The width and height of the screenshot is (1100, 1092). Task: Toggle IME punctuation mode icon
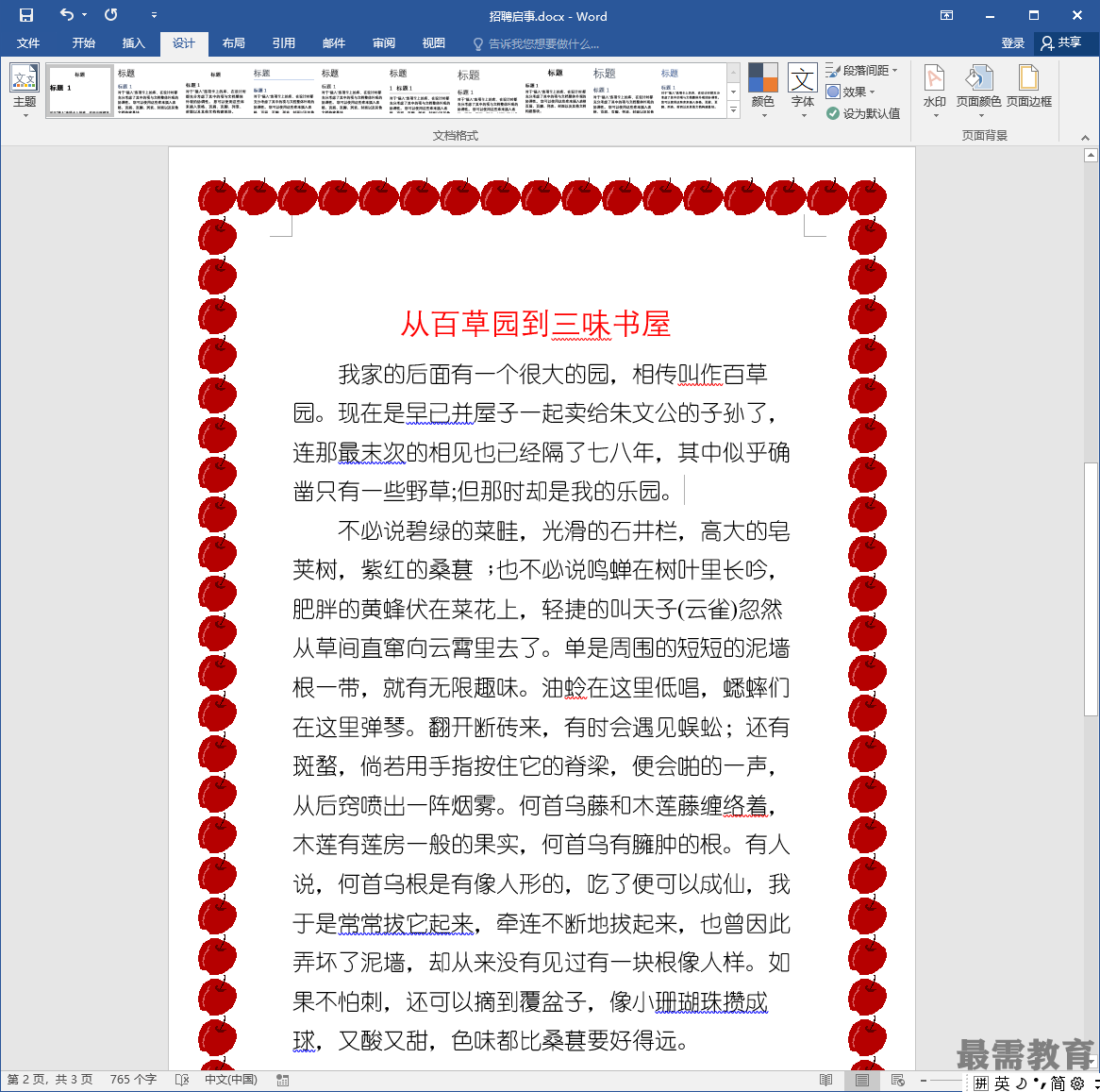(1040, 1084)
